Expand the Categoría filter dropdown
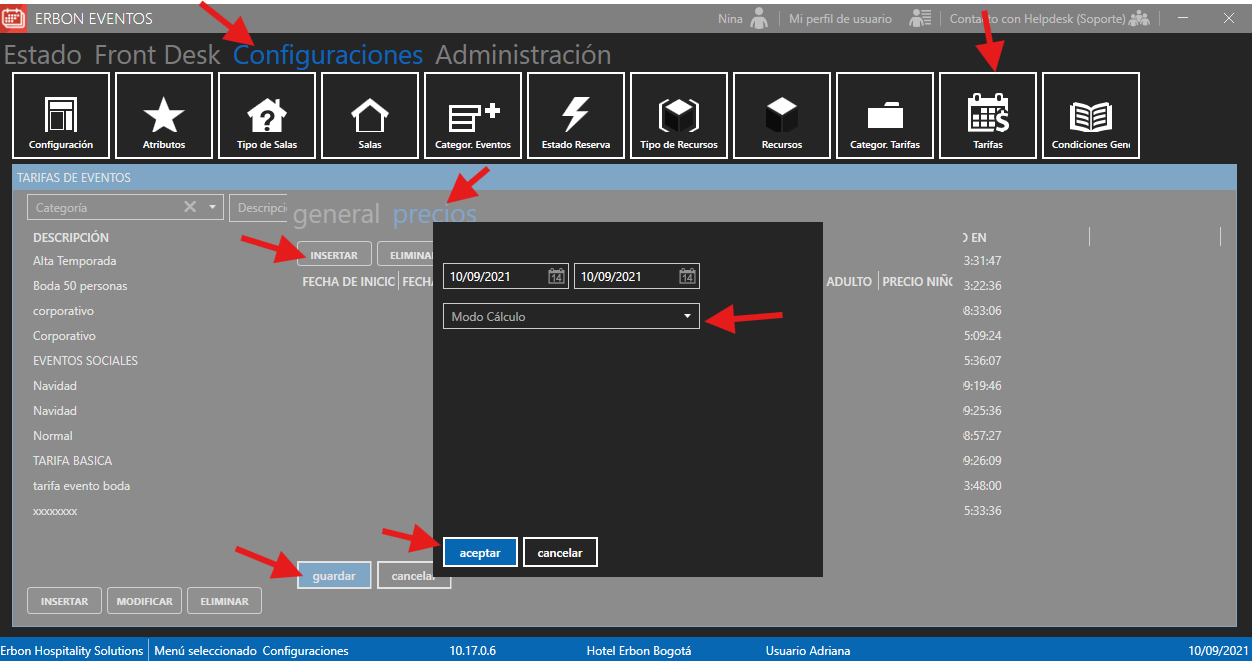The image size is (1252, 661). (x=212, y=207)
